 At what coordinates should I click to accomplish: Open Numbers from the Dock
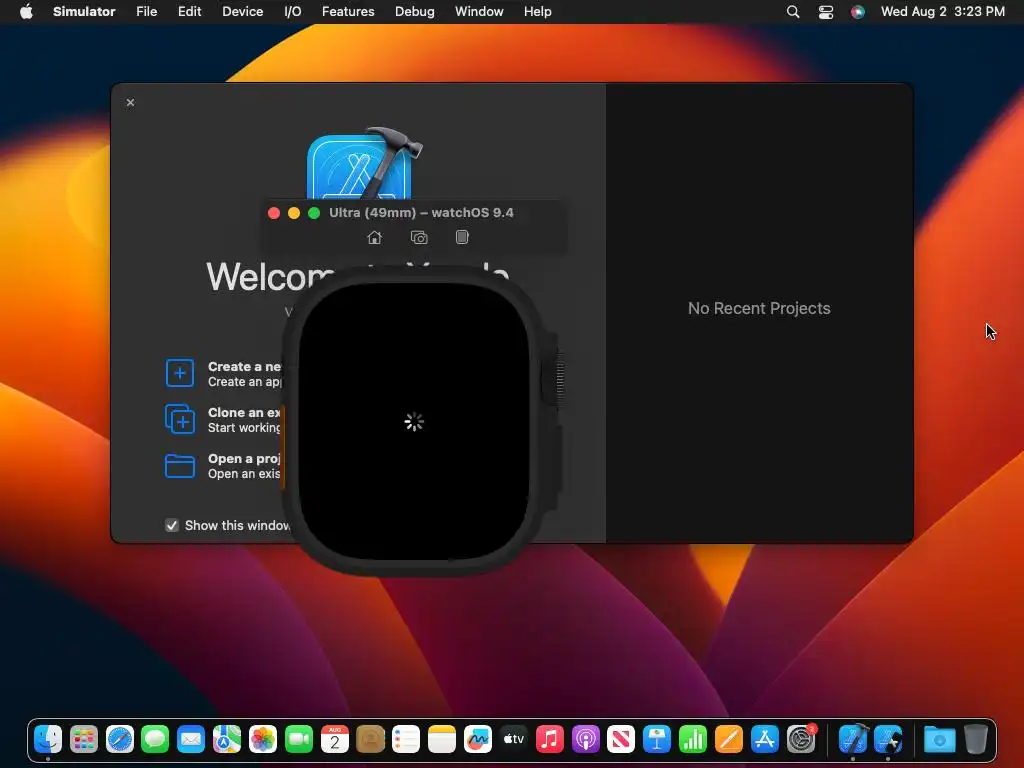coord(692,739)
